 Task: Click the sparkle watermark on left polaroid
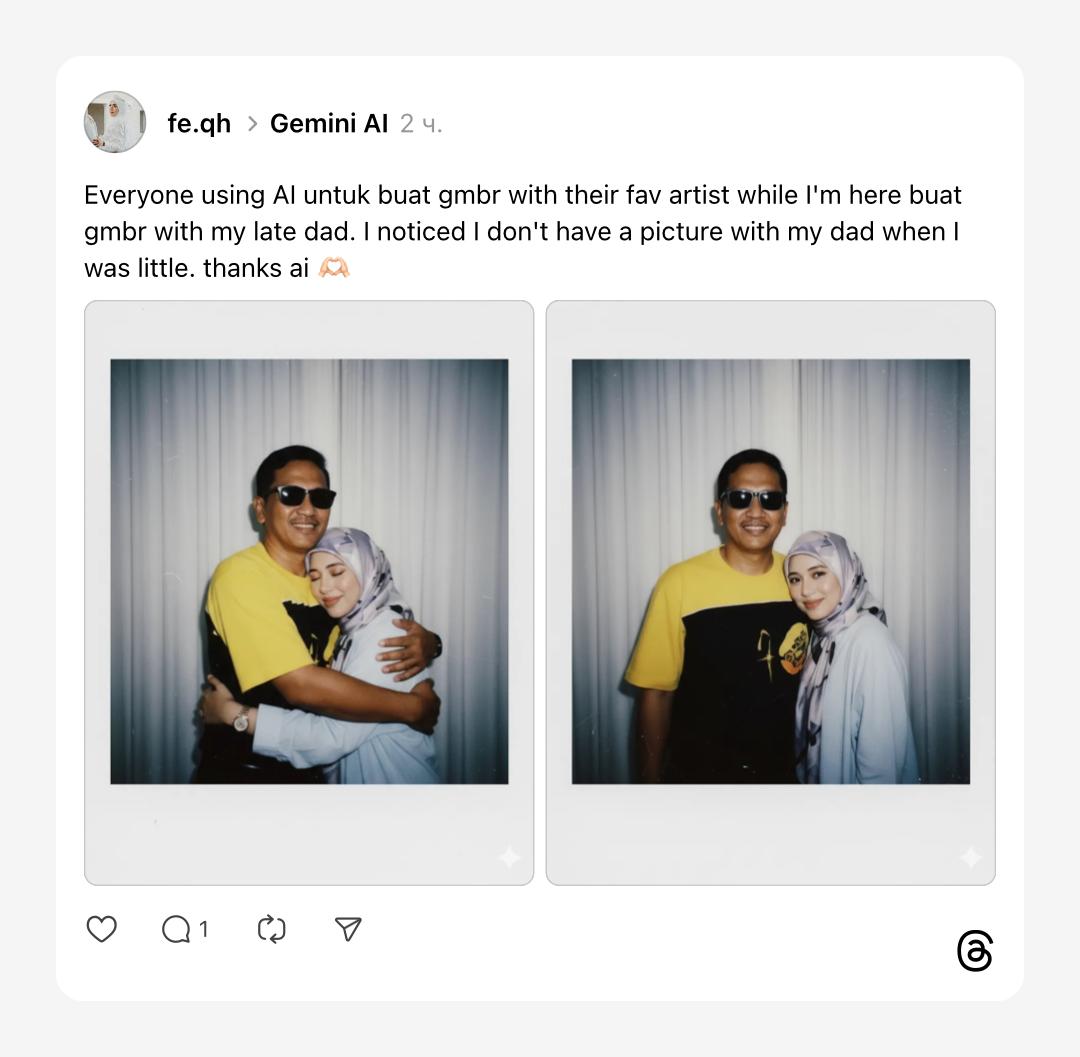click(x=509, y=857)
